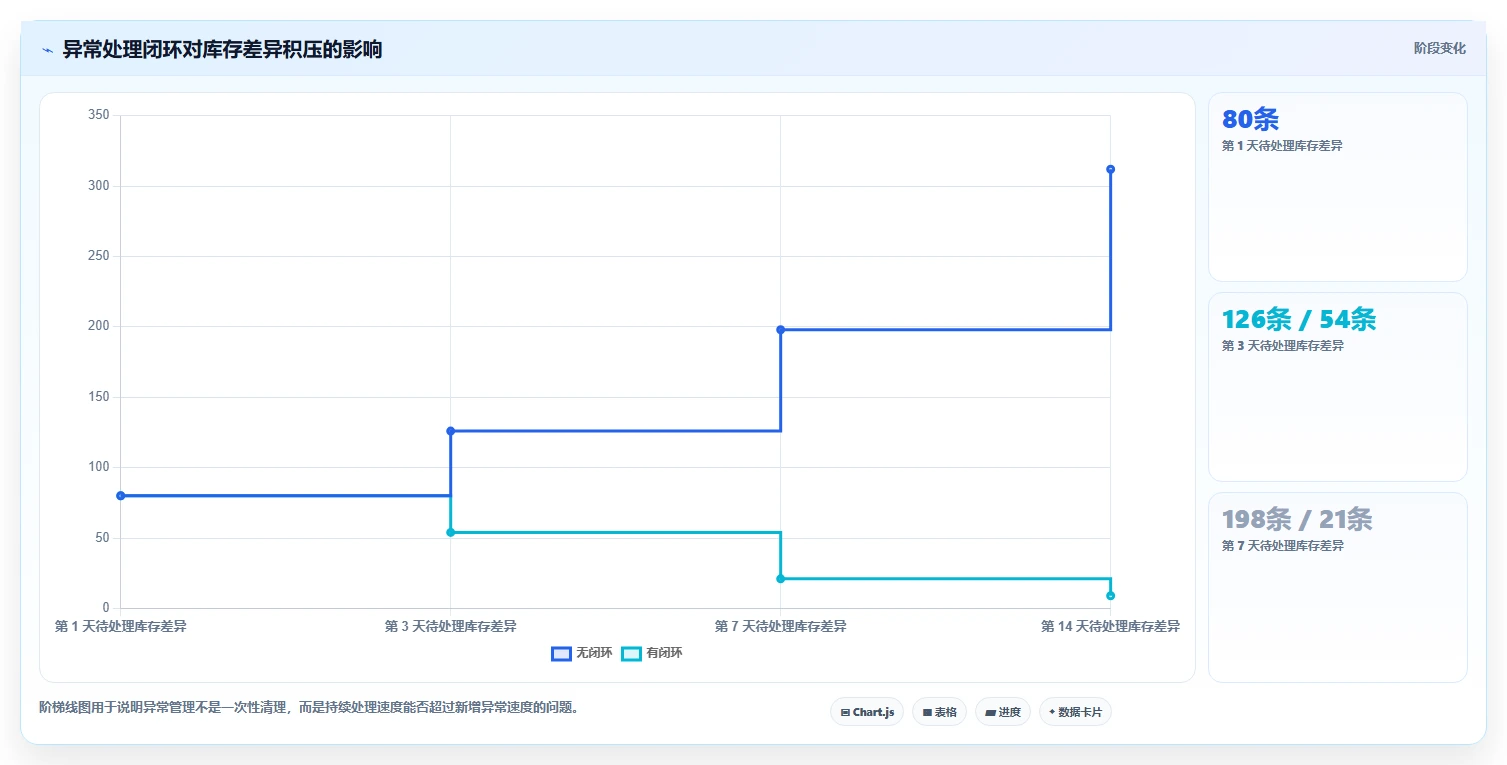Open the Chart.js chip

[867, 712]
